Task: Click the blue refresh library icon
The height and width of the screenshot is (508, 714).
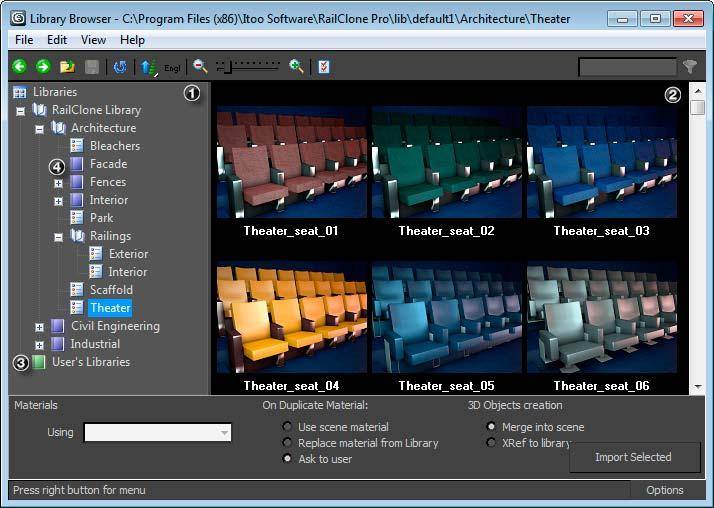Action: pos(120,67)
